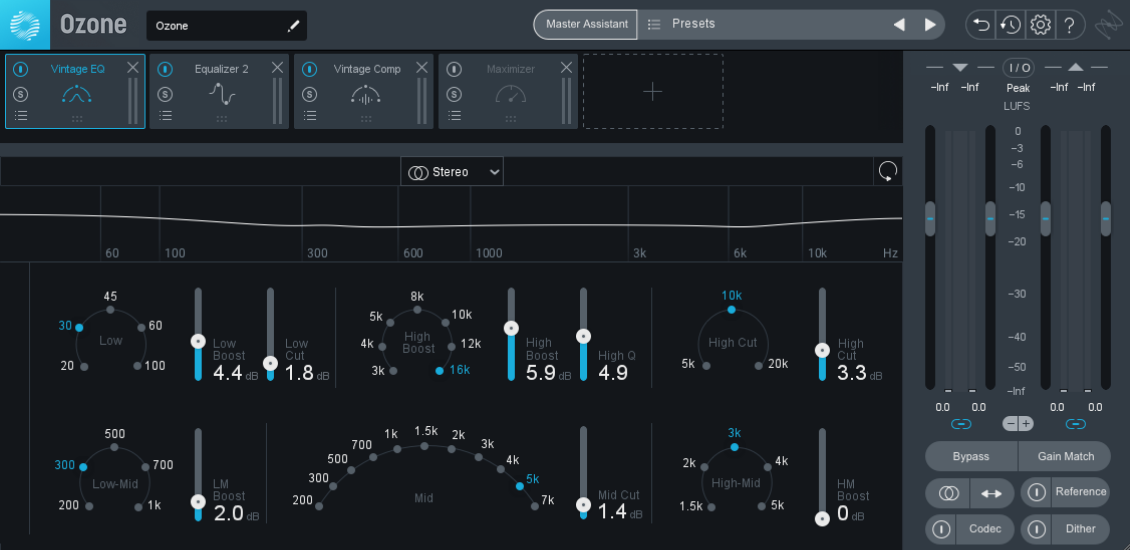This screenshot has height=550, width=1130.
Task: Remove the Vintage EQ module
Action: pyautogui.click(x=133, y=67)
